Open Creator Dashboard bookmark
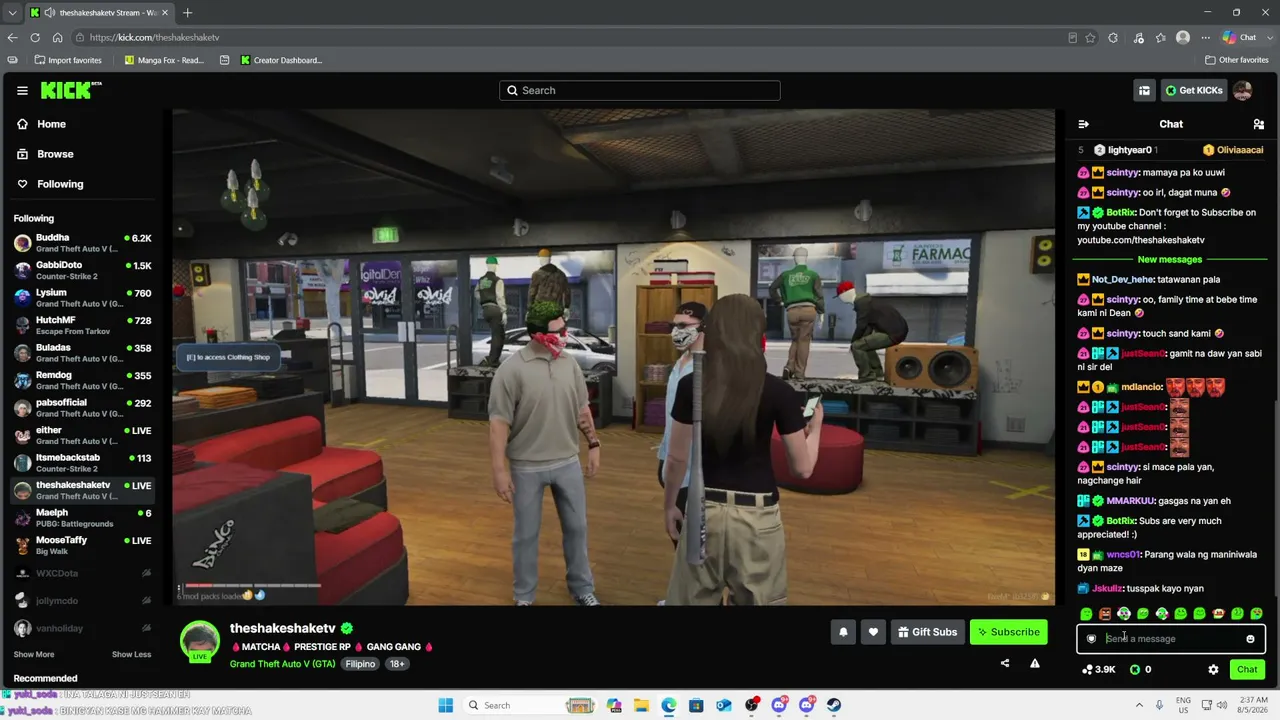 [x=281, y=60]
